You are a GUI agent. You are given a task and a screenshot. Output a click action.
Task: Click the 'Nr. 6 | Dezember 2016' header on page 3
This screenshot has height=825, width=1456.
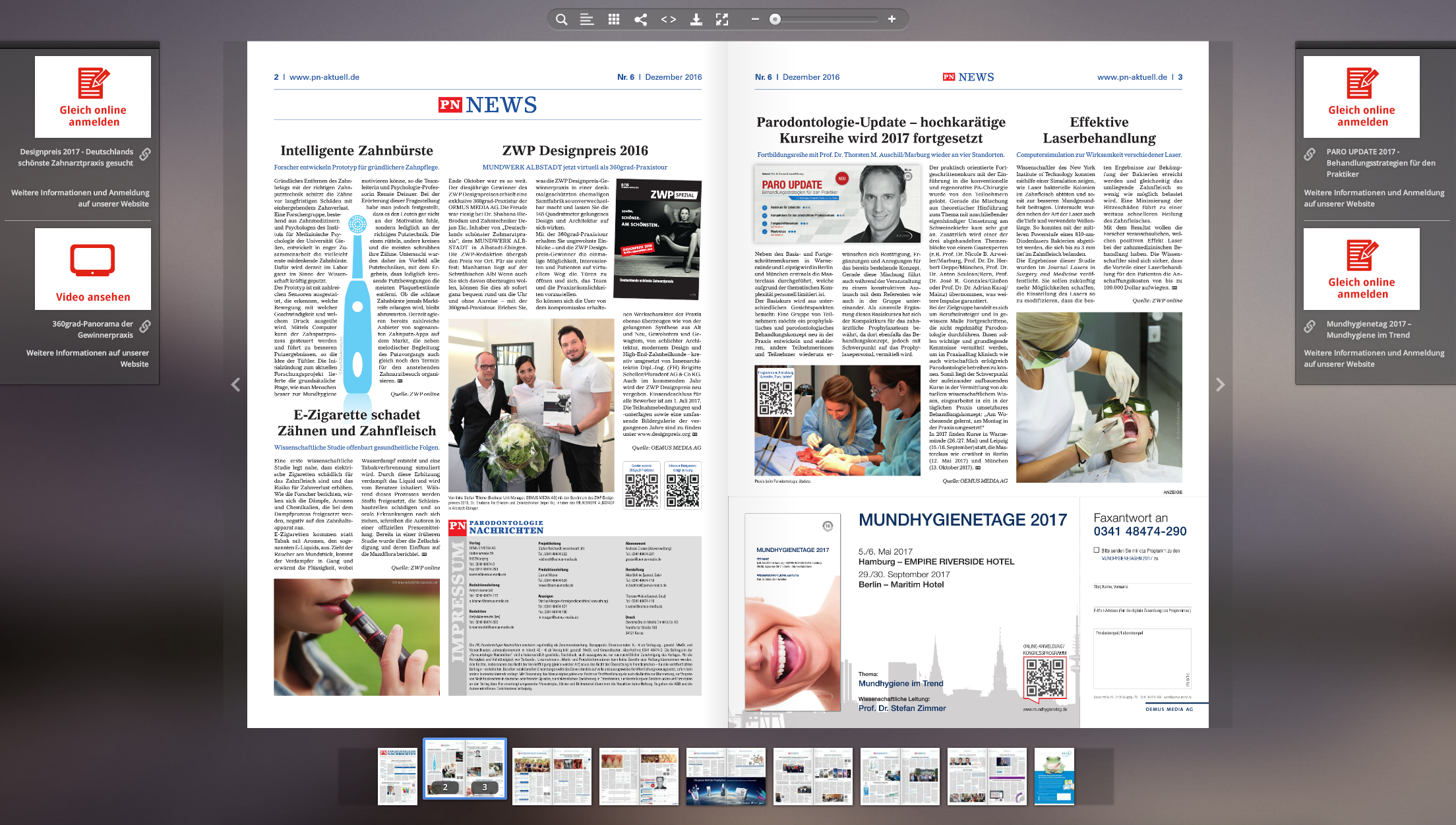[797, 77]
